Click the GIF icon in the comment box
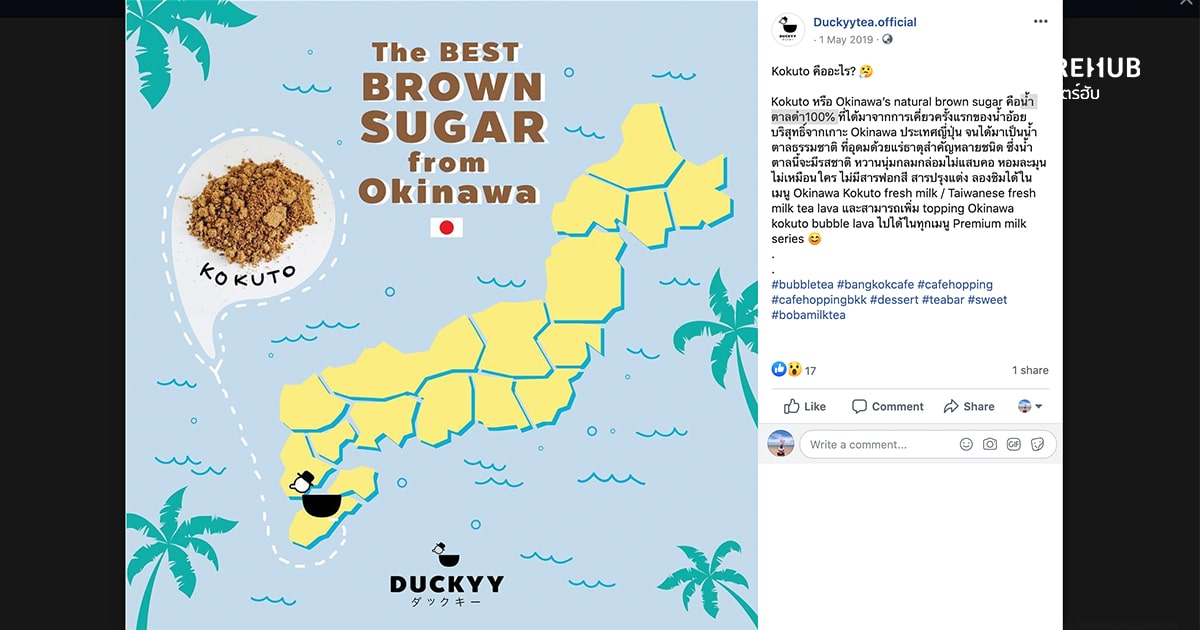Viewport: 1200px width, 630px height. tap(1013, 443)
